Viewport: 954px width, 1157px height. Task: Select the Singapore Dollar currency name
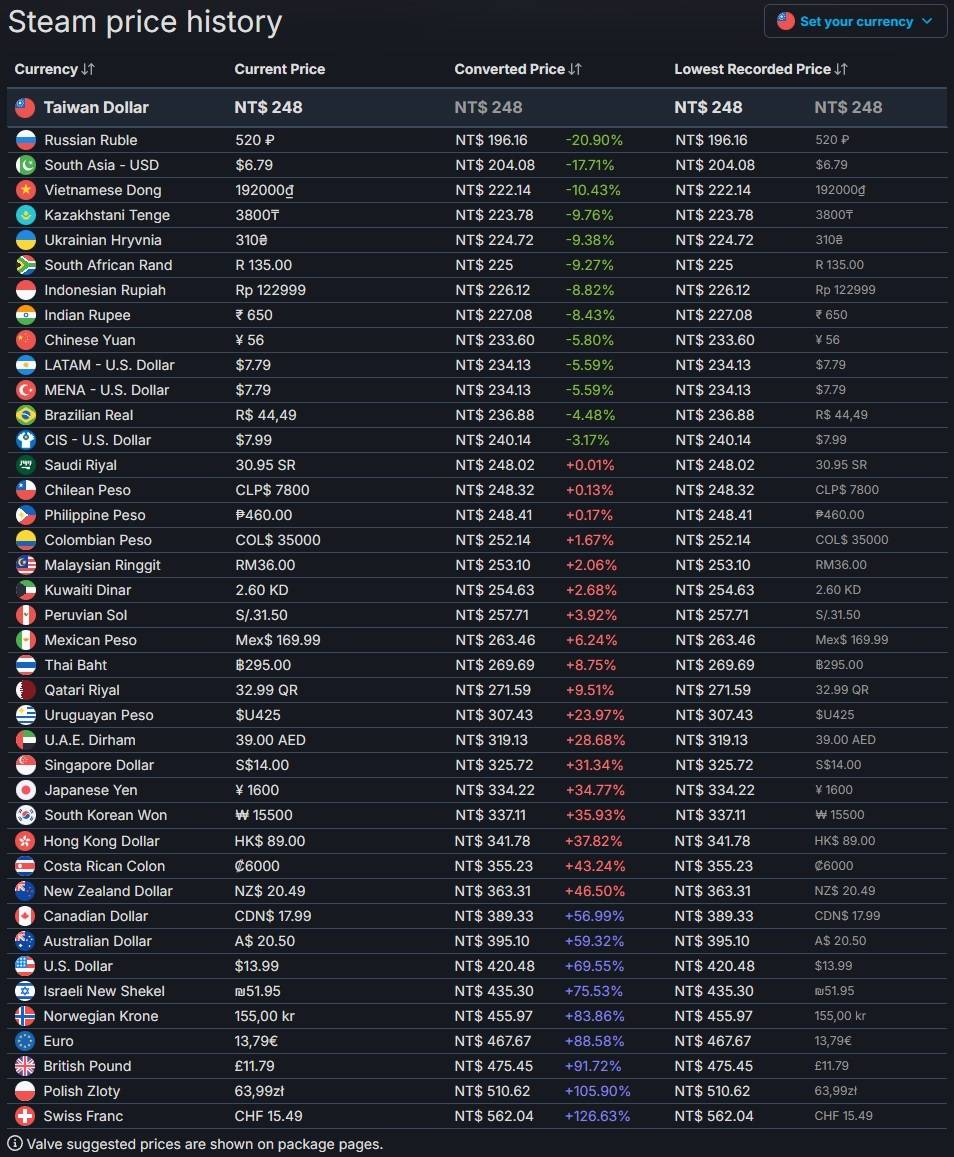tap(99, 765)
